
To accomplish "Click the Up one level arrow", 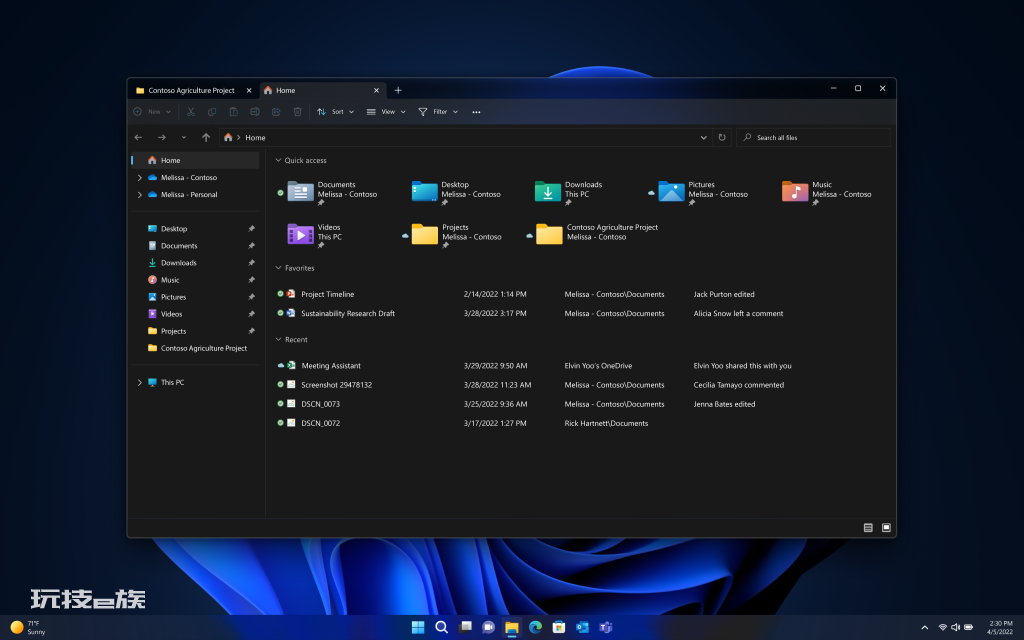I will tap(206, 137).
